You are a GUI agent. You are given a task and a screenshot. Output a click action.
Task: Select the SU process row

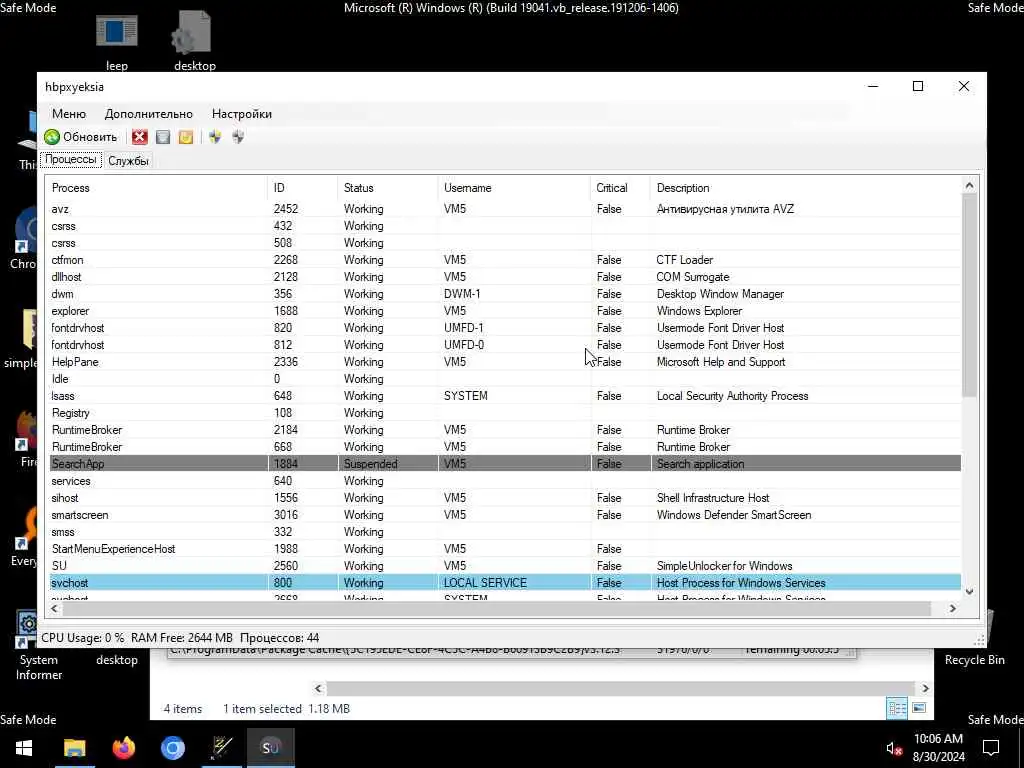click(x=505, y=566)
